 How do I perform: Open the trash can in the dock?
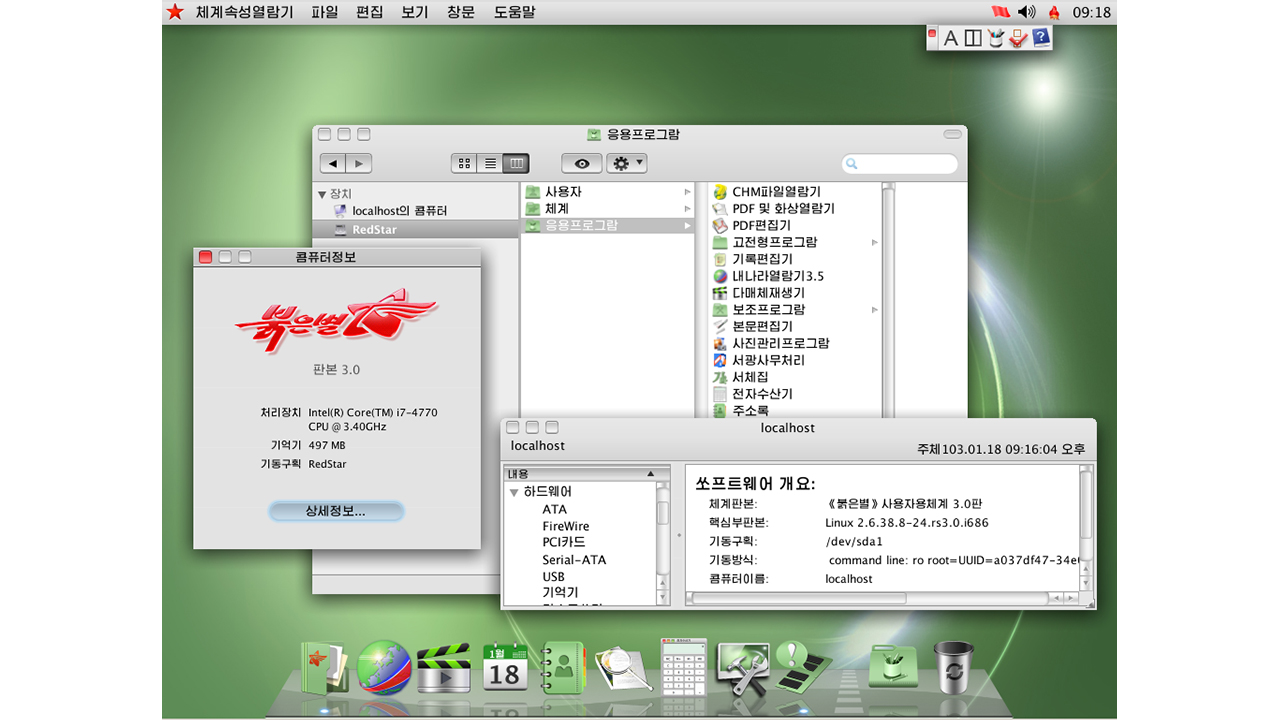(x=952, y=666)
